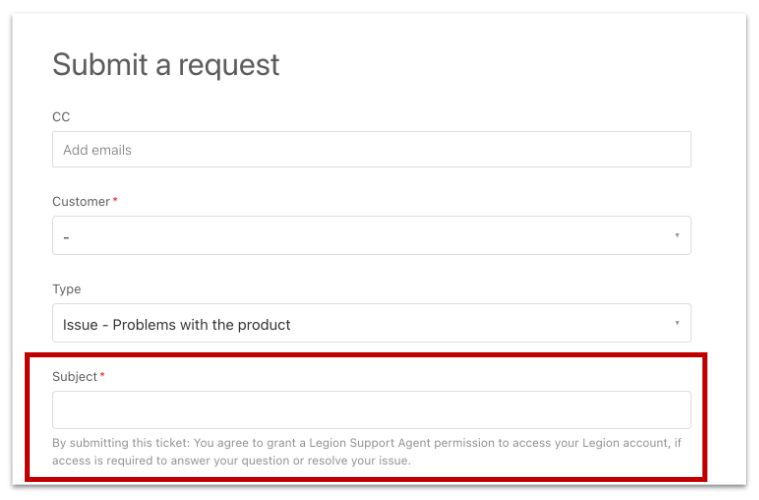This screenshot has height=500, width=759.
Task: Click the dash value in Customer field
Action: [x=66, y=238]
